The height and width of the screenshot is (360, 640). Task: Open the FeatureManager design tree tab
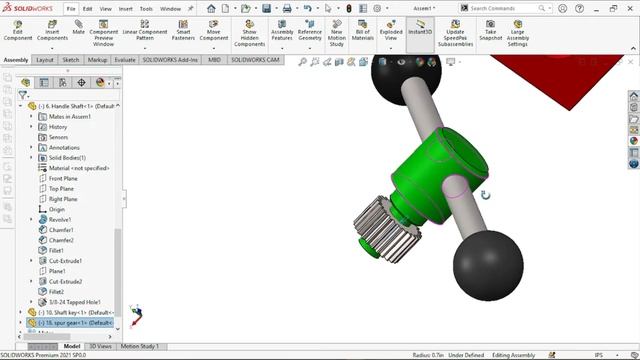pos(26,82)
